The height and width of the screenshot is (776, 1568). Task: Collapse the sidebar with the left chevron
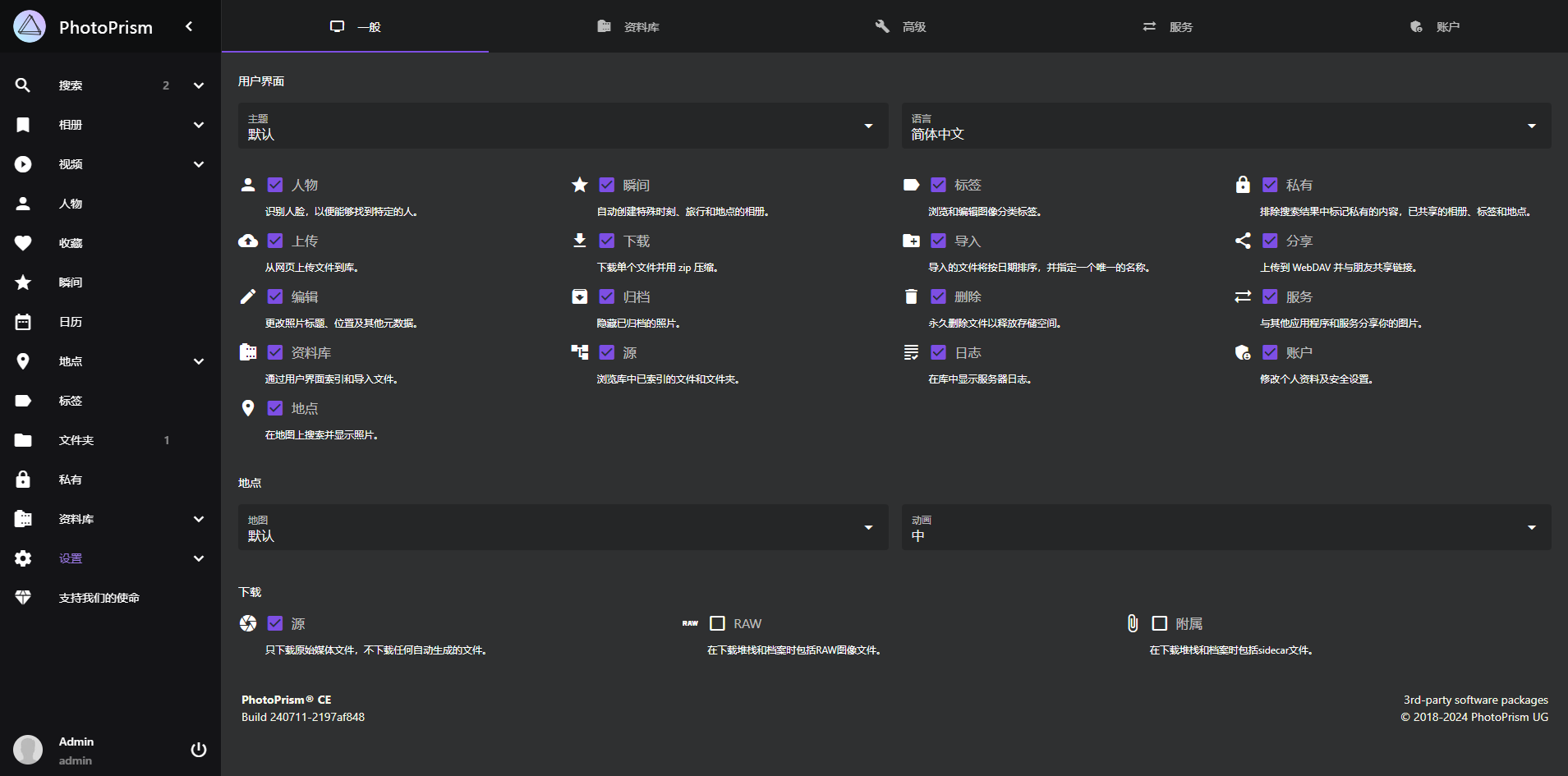pyautogui.click(x=189, y=26)
